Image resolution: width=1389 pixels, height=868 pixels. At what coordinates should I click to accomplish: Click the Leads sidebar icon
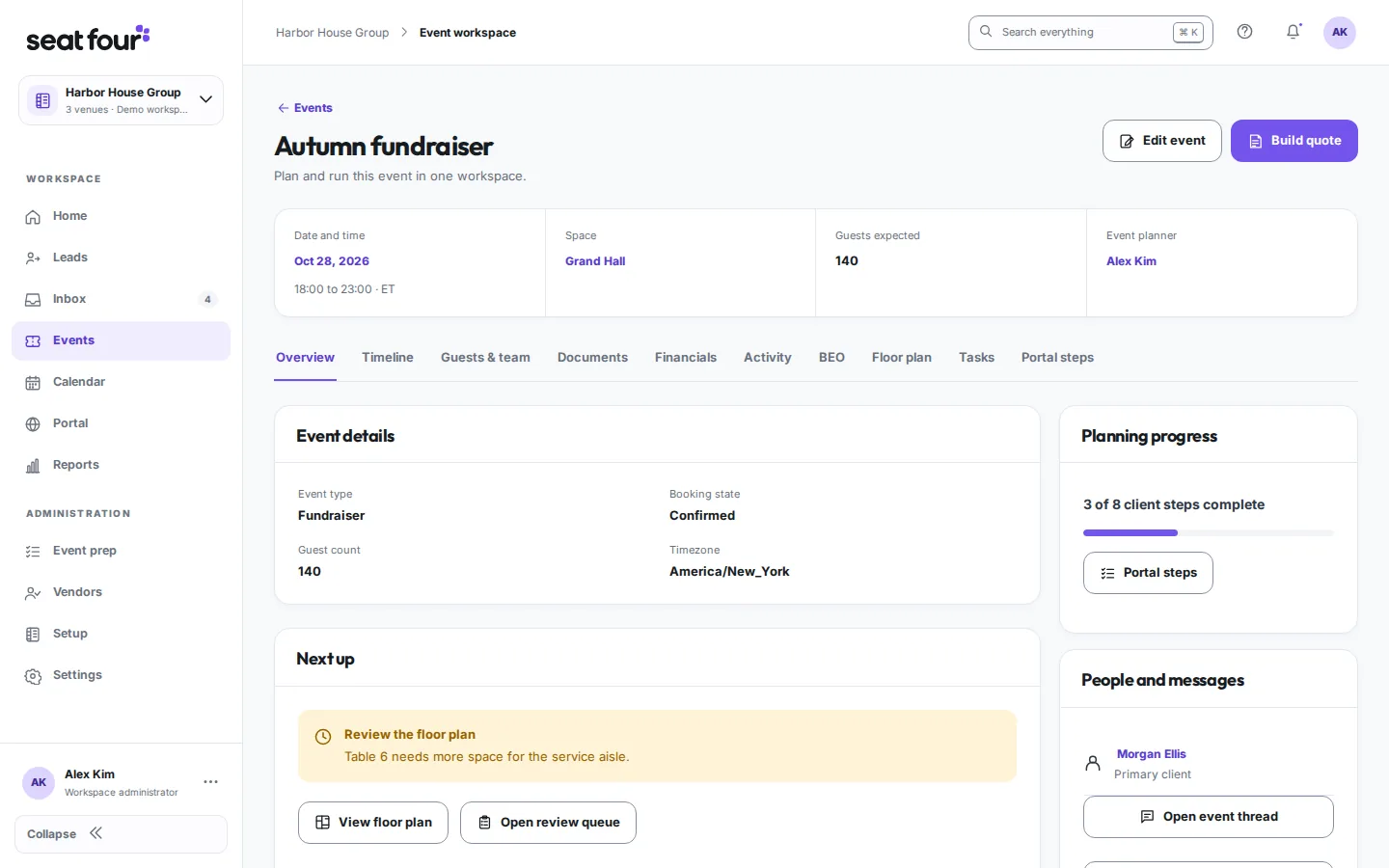(33, 258)
